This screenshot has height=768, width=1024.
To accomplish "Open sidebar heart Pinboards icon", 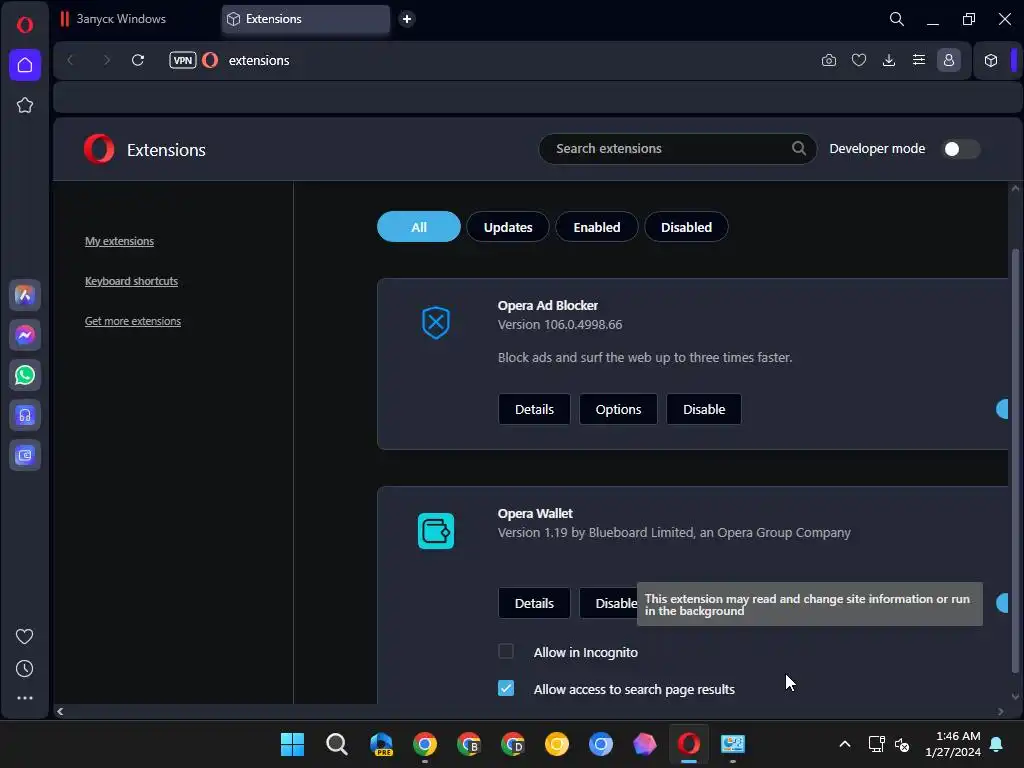I will click(x=25, y=636).
